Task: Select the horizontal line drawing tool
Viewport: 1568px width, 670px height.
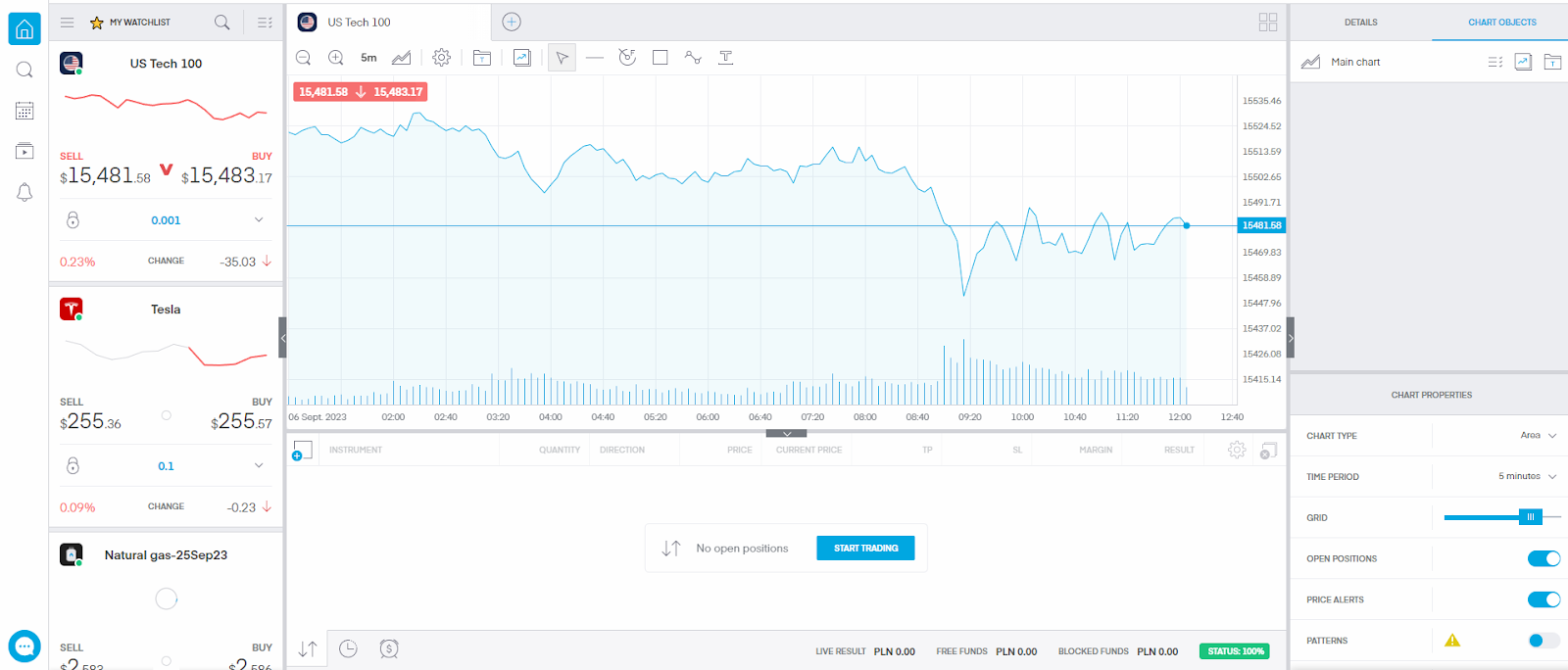Action: coord(595,58)
